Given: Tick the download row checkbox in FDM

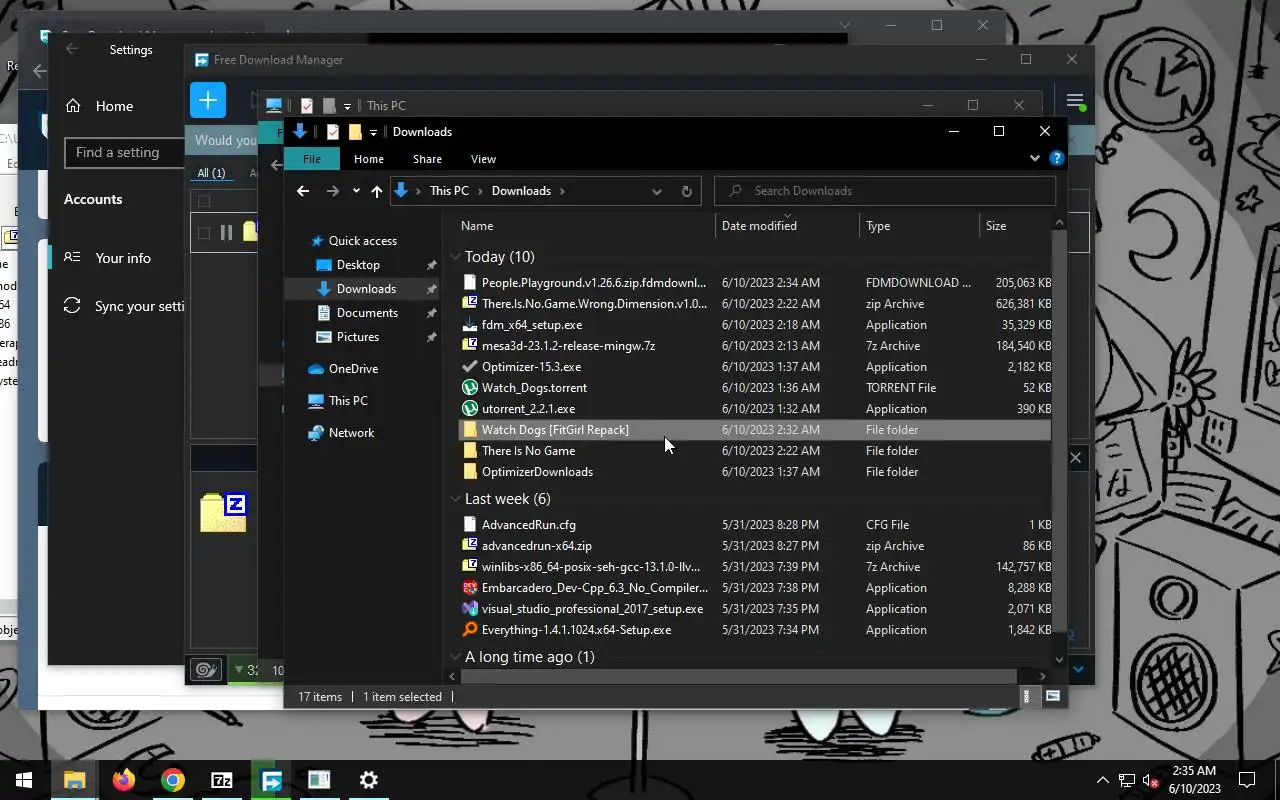Looking at the screenshot, I should pos(204,232).
